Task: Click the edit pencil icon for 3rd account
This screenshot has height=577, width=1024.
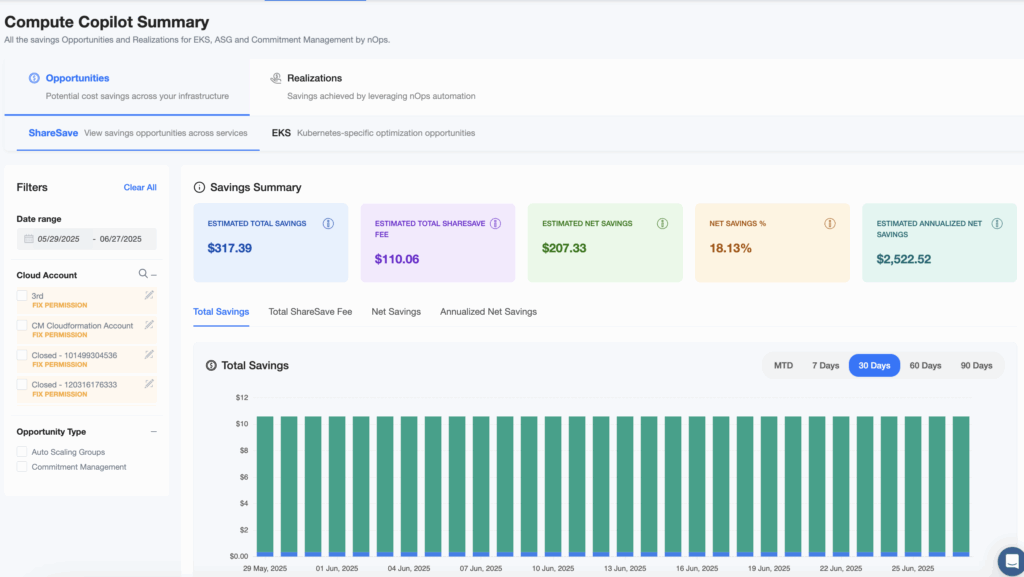Action: tap(149, 296)
